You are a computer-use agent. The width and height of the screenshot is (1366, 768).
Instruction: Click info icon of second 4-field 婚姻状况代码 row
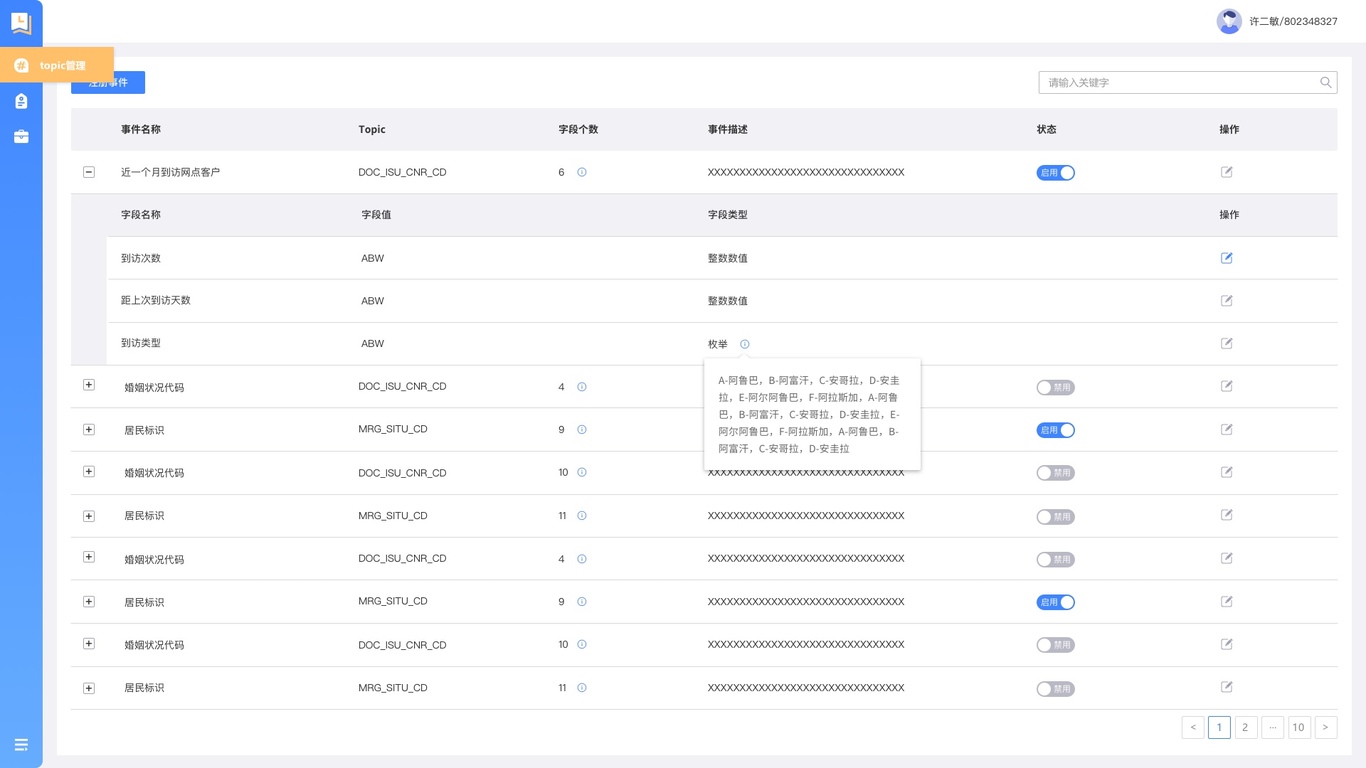582,559
